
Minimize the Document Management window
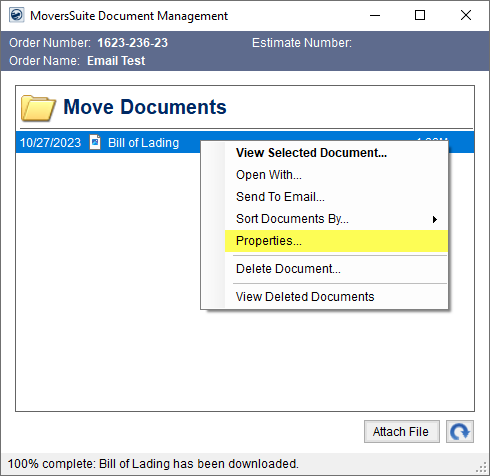pyautogui.click(x=375, y=15)
